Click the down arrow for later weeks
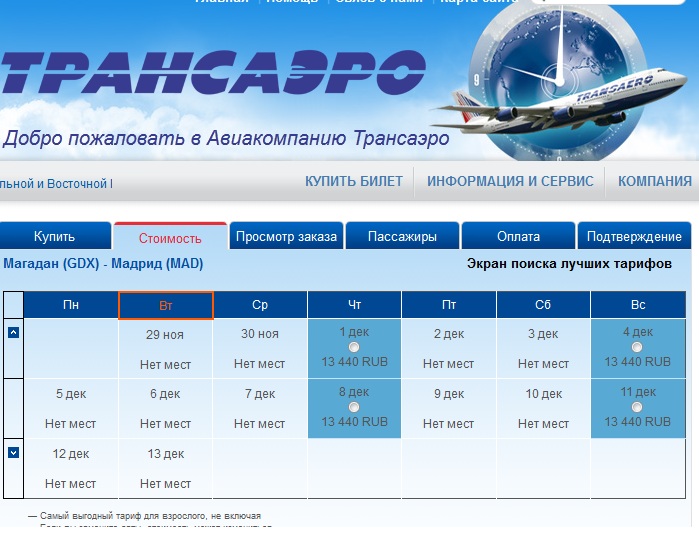699x540 pixels. pos(13,452)
